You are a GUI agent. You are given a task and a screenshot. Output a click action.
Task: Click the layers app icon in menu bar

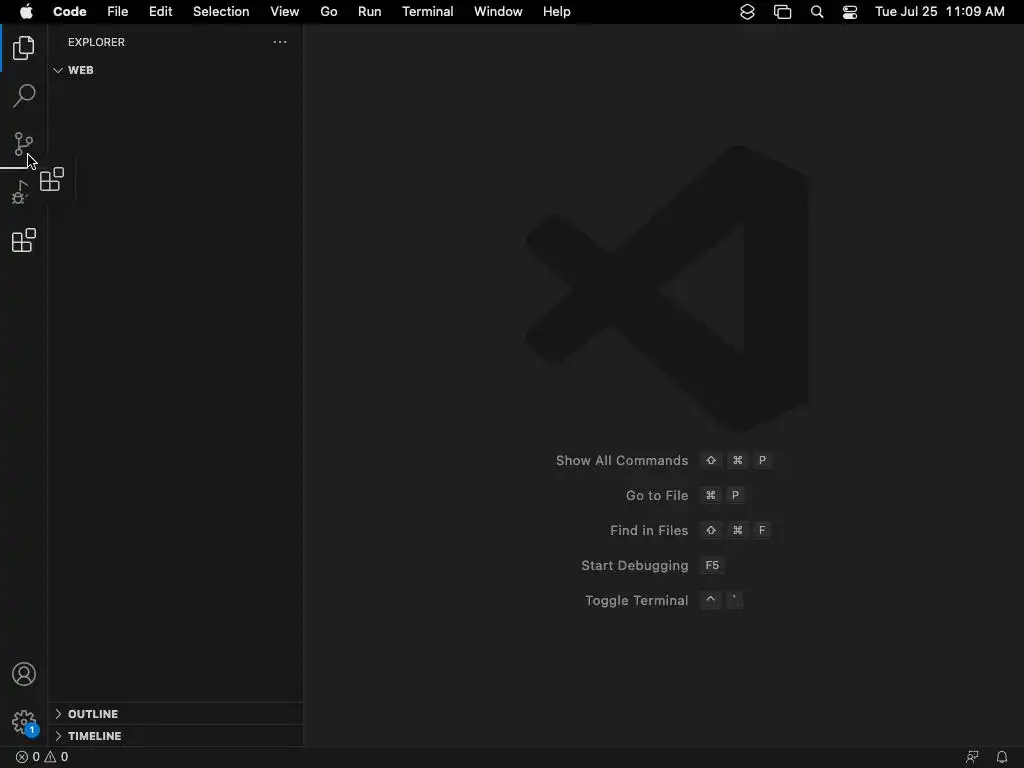tap(747, 12)
